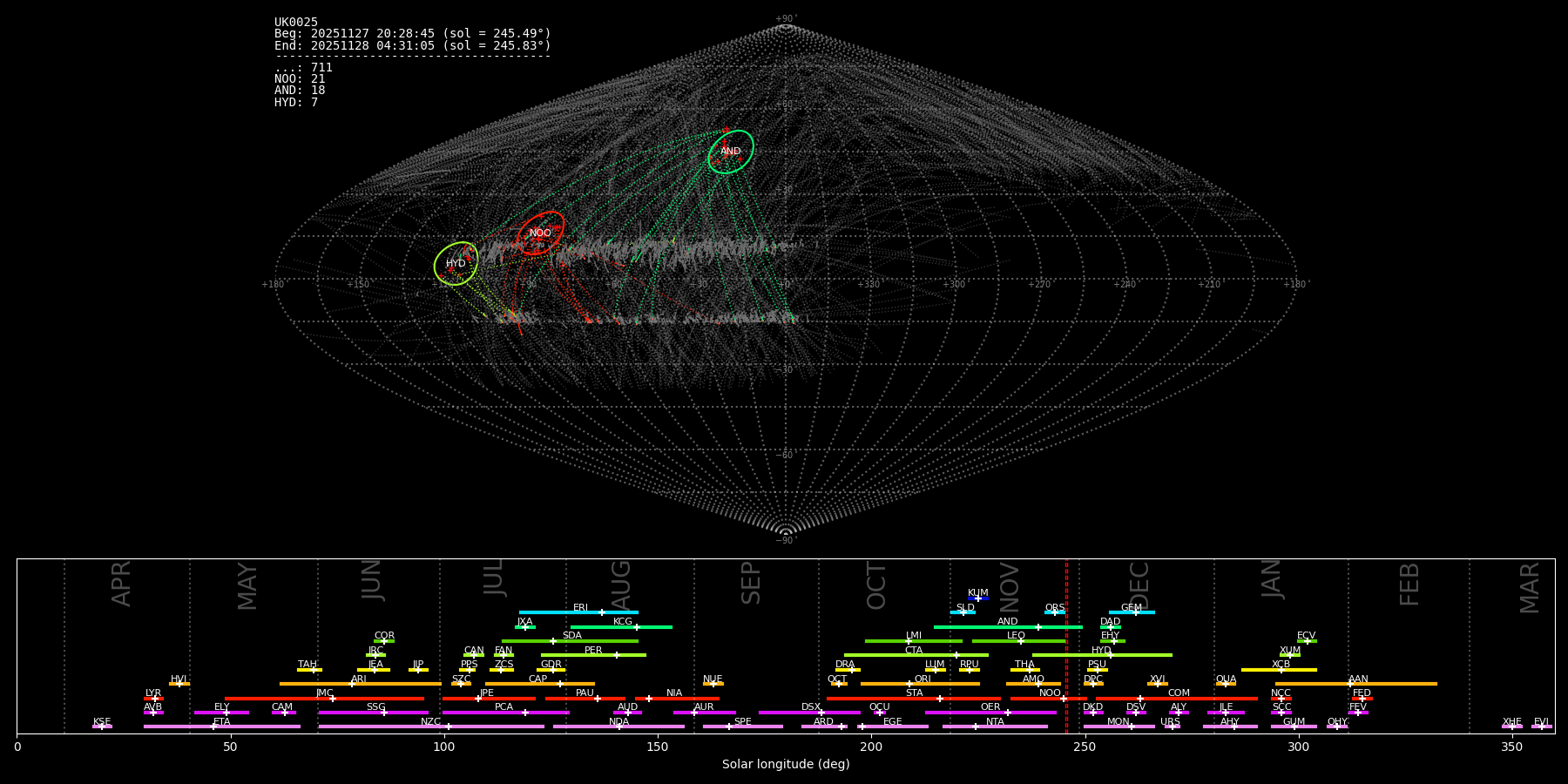Click the STA shower bar on timeline
The width and height of the screenshot is (1568, 784).
click(914, 699)
